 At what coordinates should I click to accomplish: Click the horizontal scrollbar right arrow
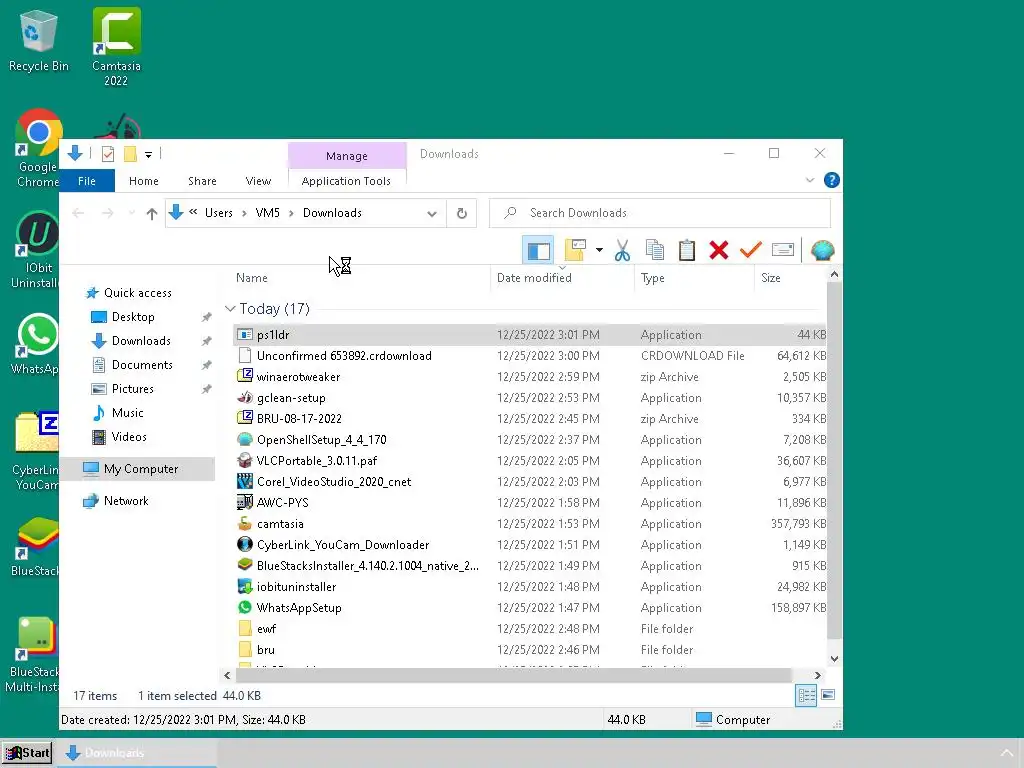tap(818, 675)
